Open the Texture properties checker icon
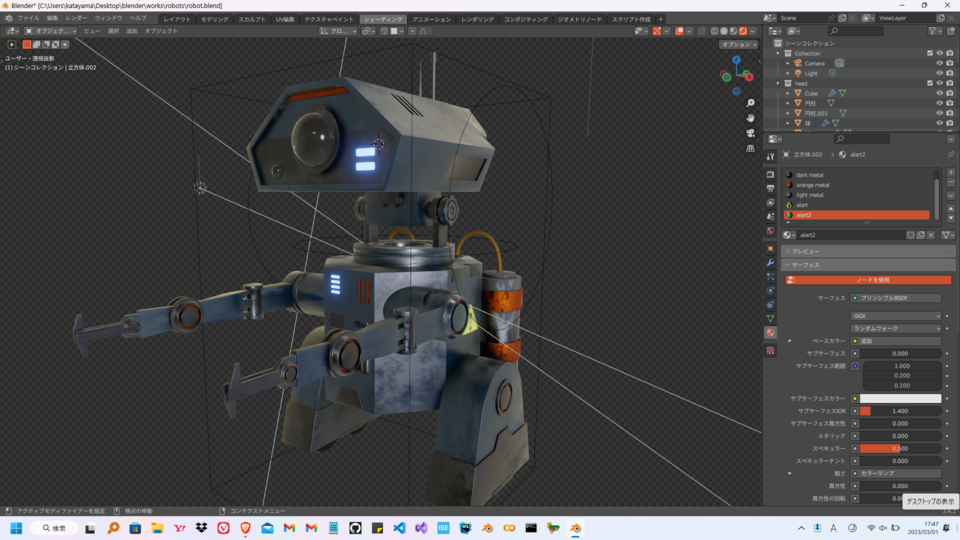 [x=770, y=351]
